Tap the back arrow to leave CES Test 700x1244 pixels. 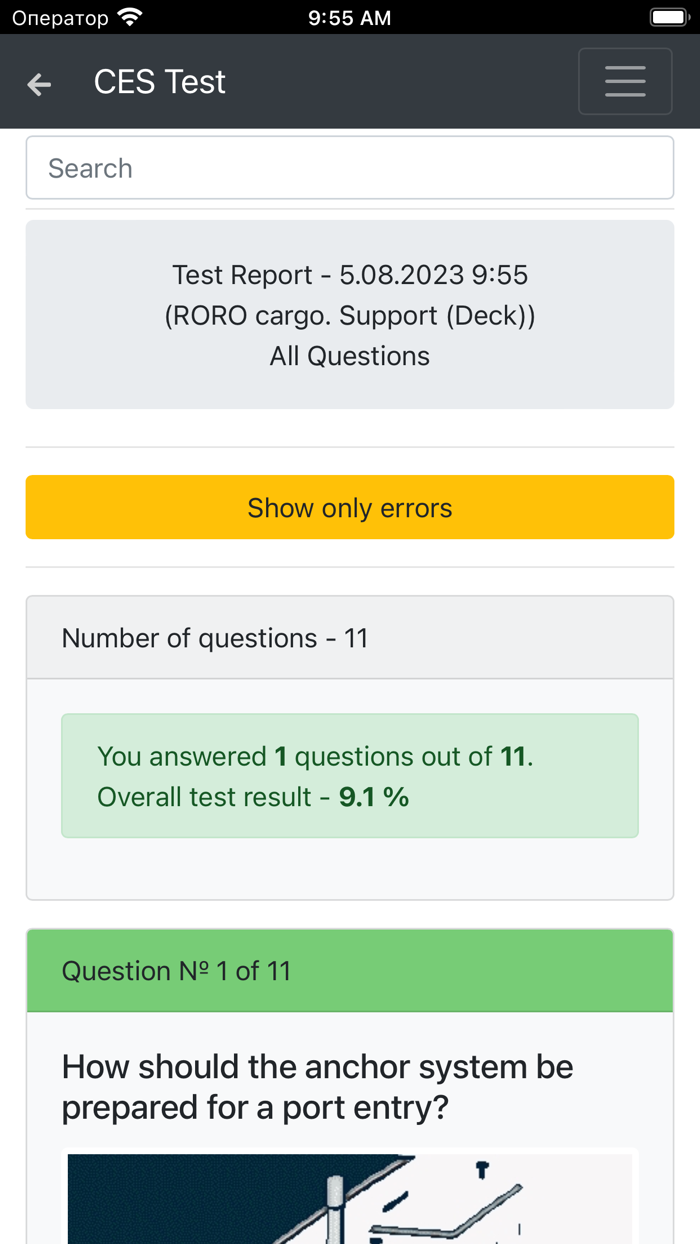click(38, 84)
